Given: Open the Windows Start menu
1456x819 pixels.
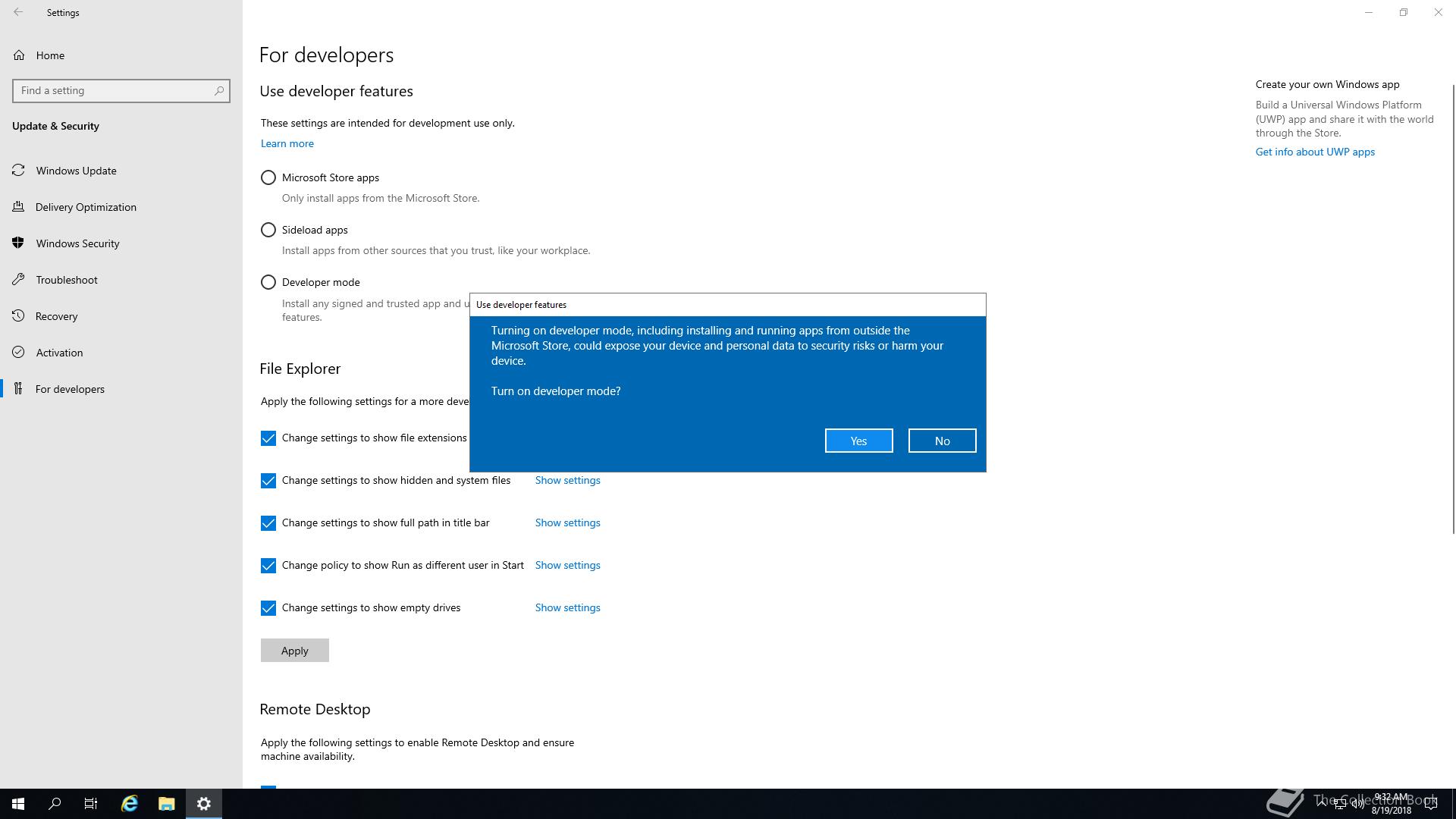Looking at the screenshot, I should click(18, 804).
